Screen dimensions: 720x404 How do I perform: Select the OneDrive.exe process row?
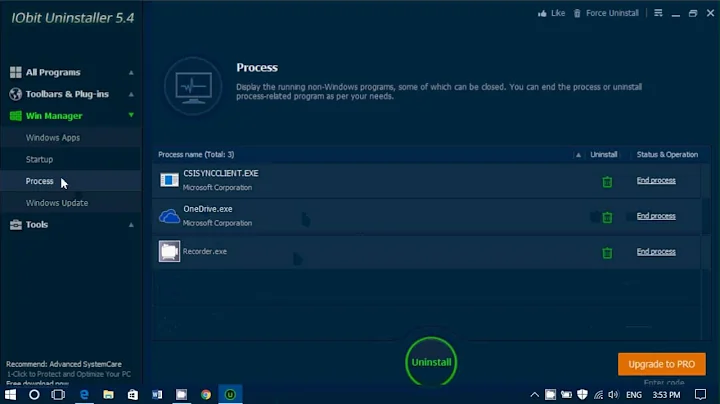pos(427,216)
